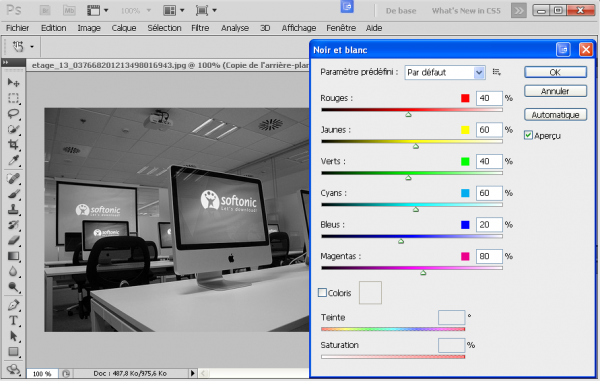Click the Automatique button
The height and width of the screenshot is (381, 600).
pos(555,115)
